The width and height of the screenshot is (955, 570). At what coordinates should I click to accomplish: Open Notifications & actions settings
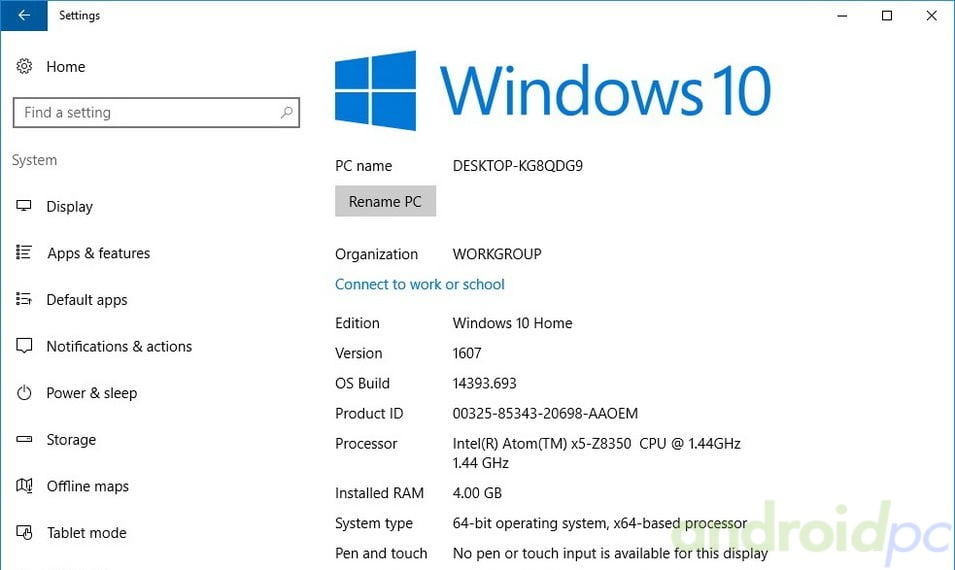tap(119, 346)
